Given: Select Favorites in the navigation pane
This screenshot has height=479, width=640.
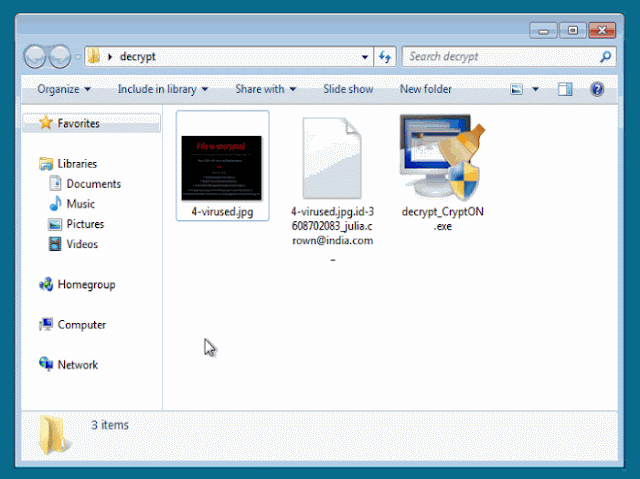Looking at the screenshot, I should [x=91, y=123].
